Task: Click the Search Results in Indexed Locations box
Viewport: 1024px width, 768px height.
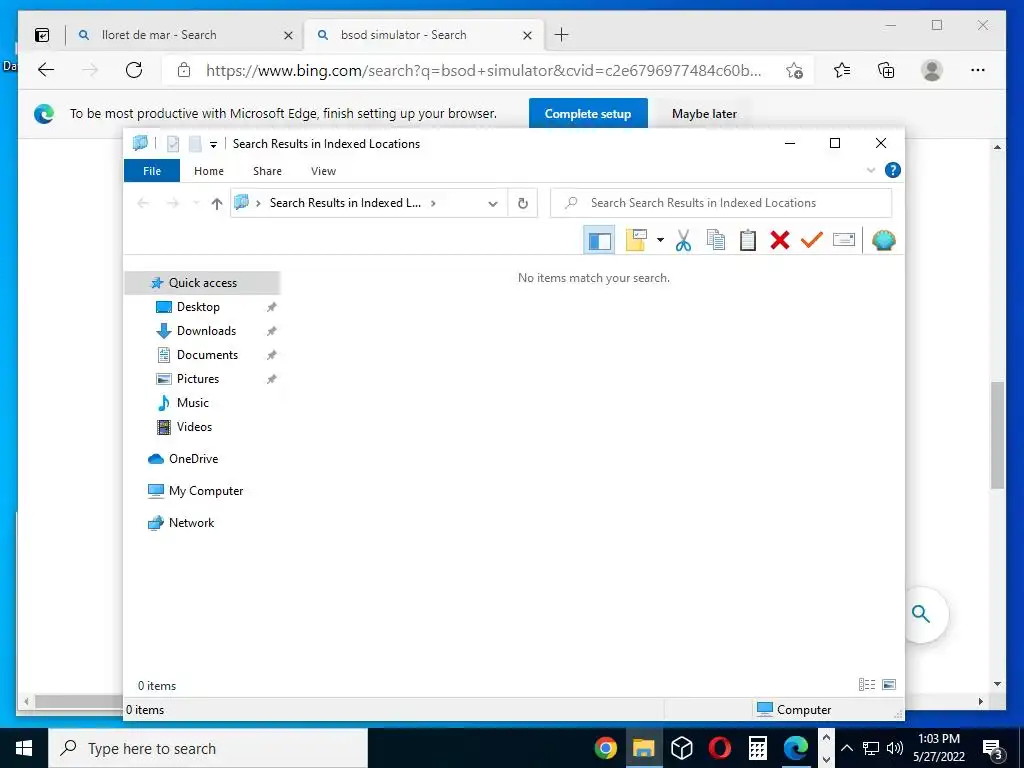Action: [x=721, y=203]
